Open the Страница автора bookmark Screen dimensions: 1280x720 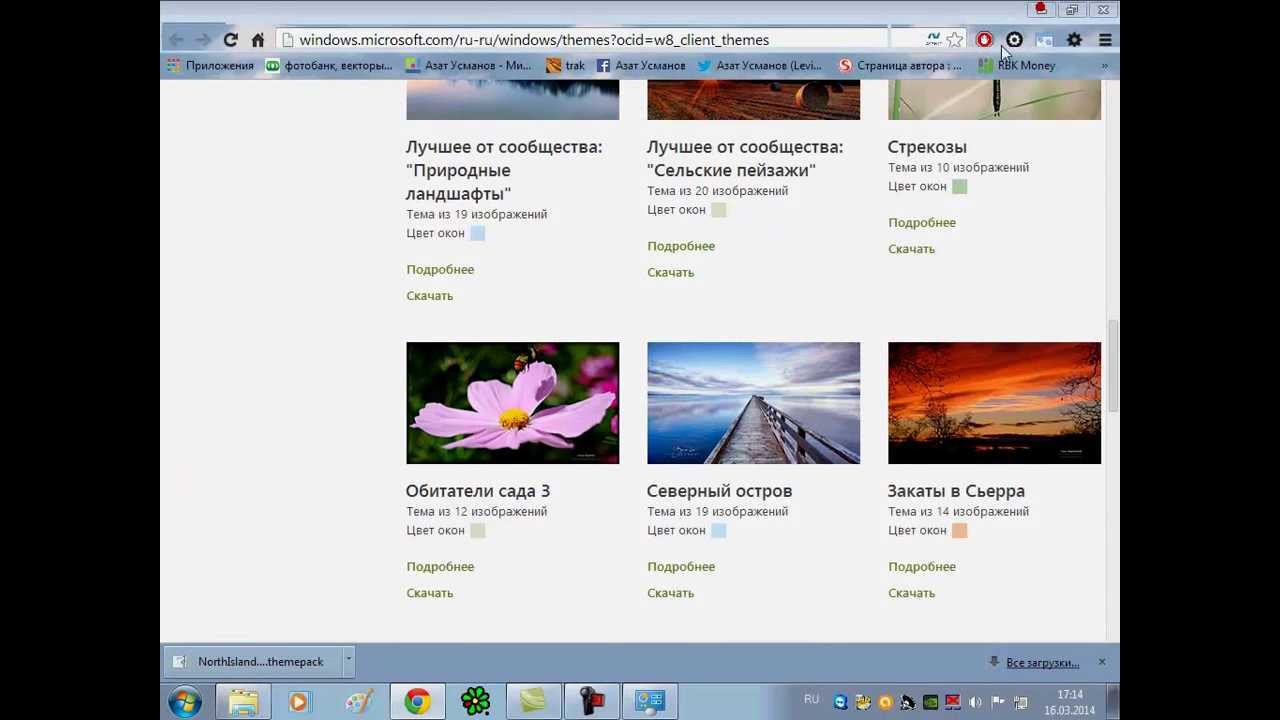coord(900,66)
